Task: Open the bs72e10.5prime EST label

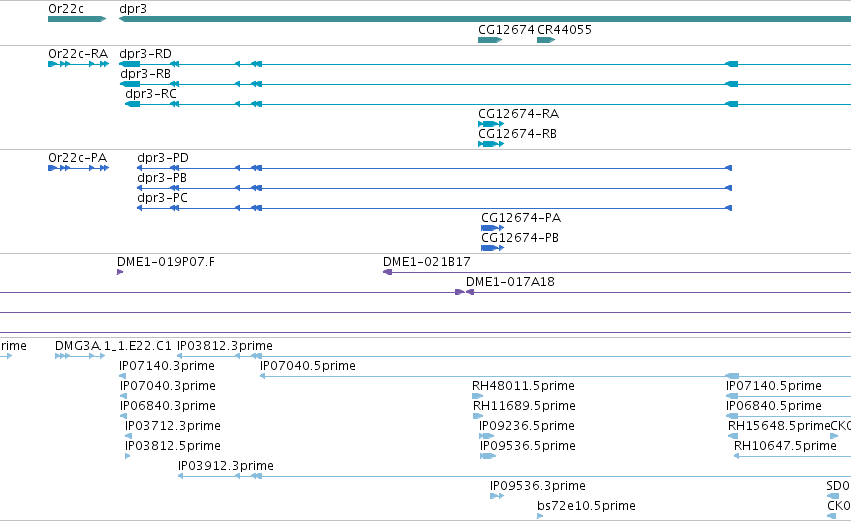Action: pyautogui.click(x=586, y=506)
